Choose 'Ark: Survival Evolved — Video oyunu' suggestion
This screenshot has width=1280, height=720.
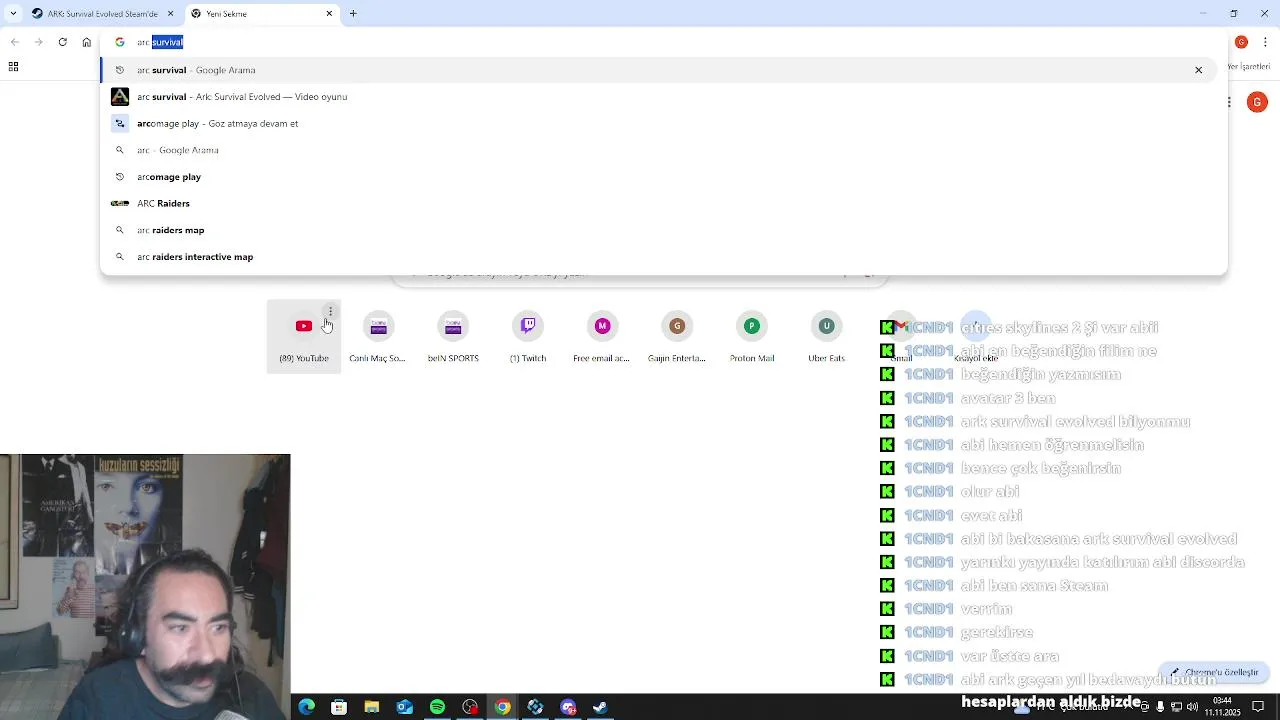[x=660, y=97]
